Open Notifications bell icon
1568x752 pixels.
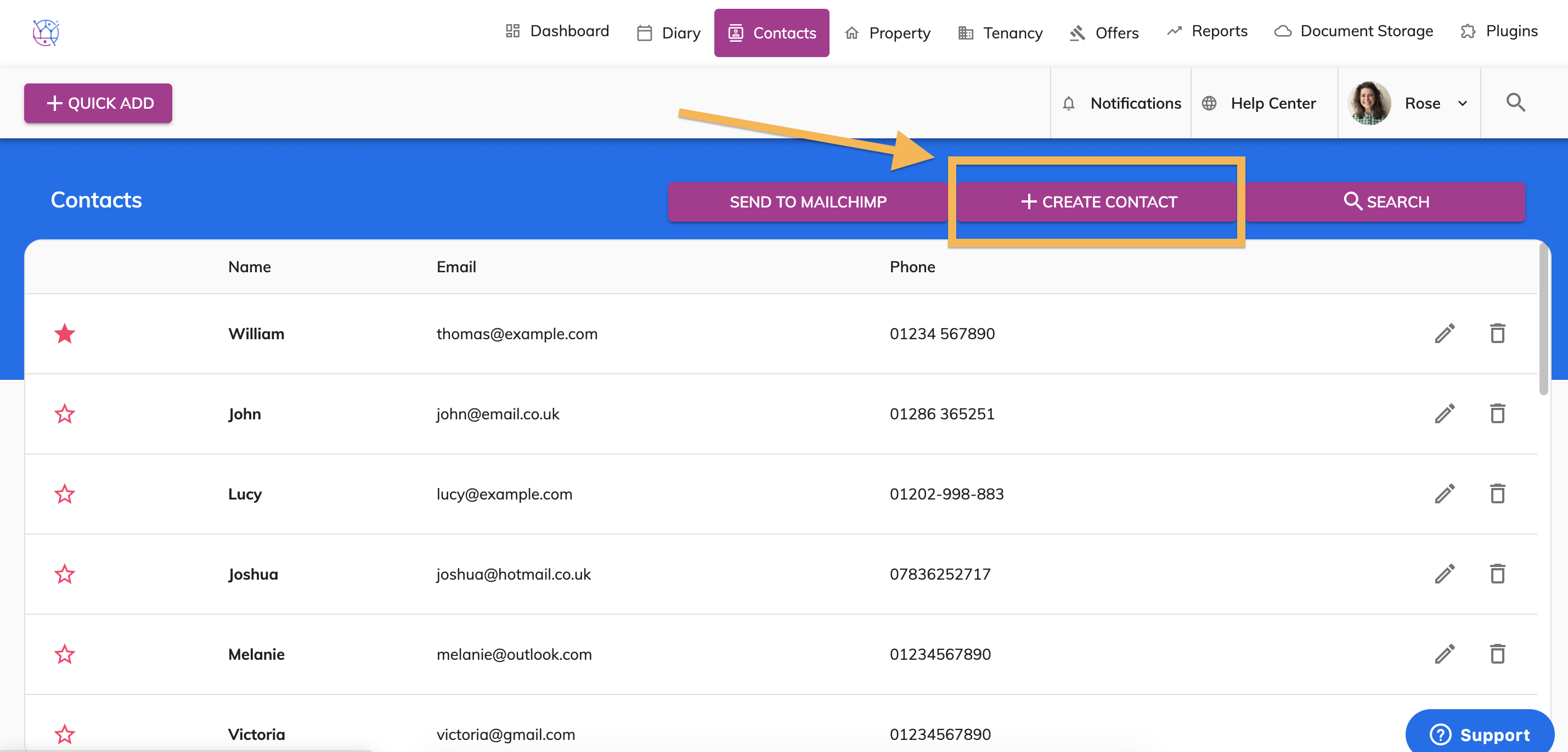1068,104
